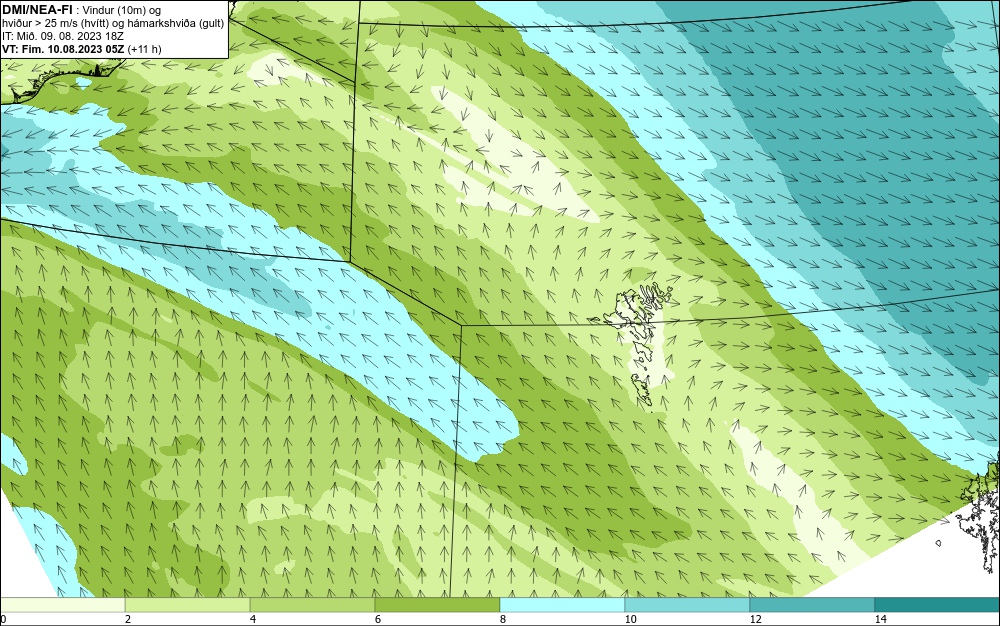Click the 2–4 m/s legend color swatch
Image resolution: width=1000 pixels, height=626 pixels.
(x=188, y=605)
